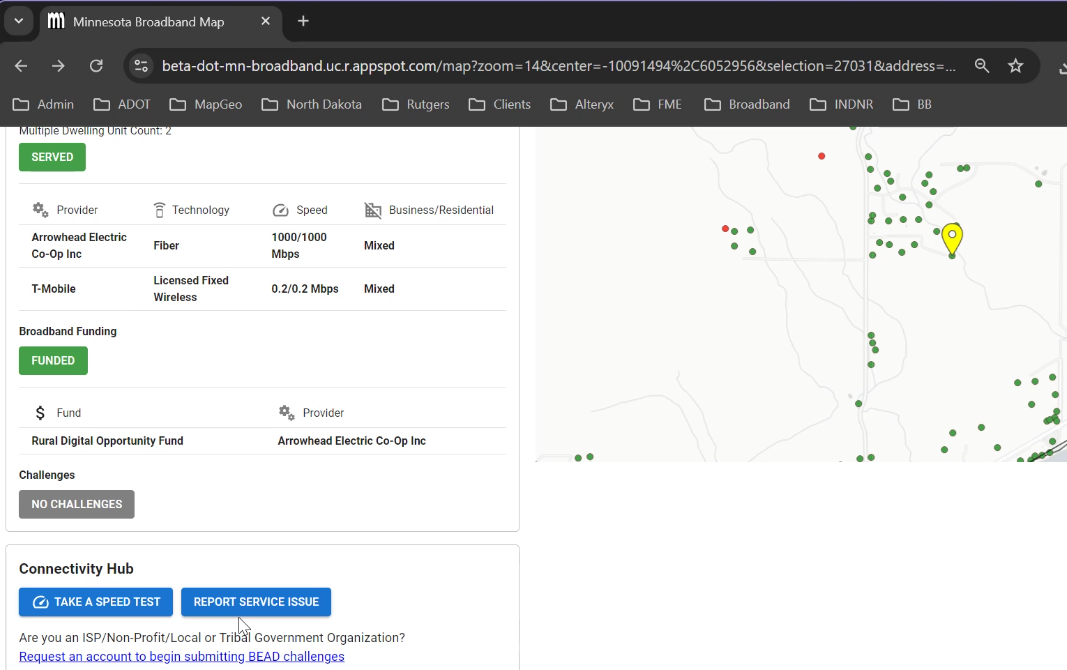Screen dimensions: 1067x670
Task: Click the yellow location pin on map
Action: point(952,238)
